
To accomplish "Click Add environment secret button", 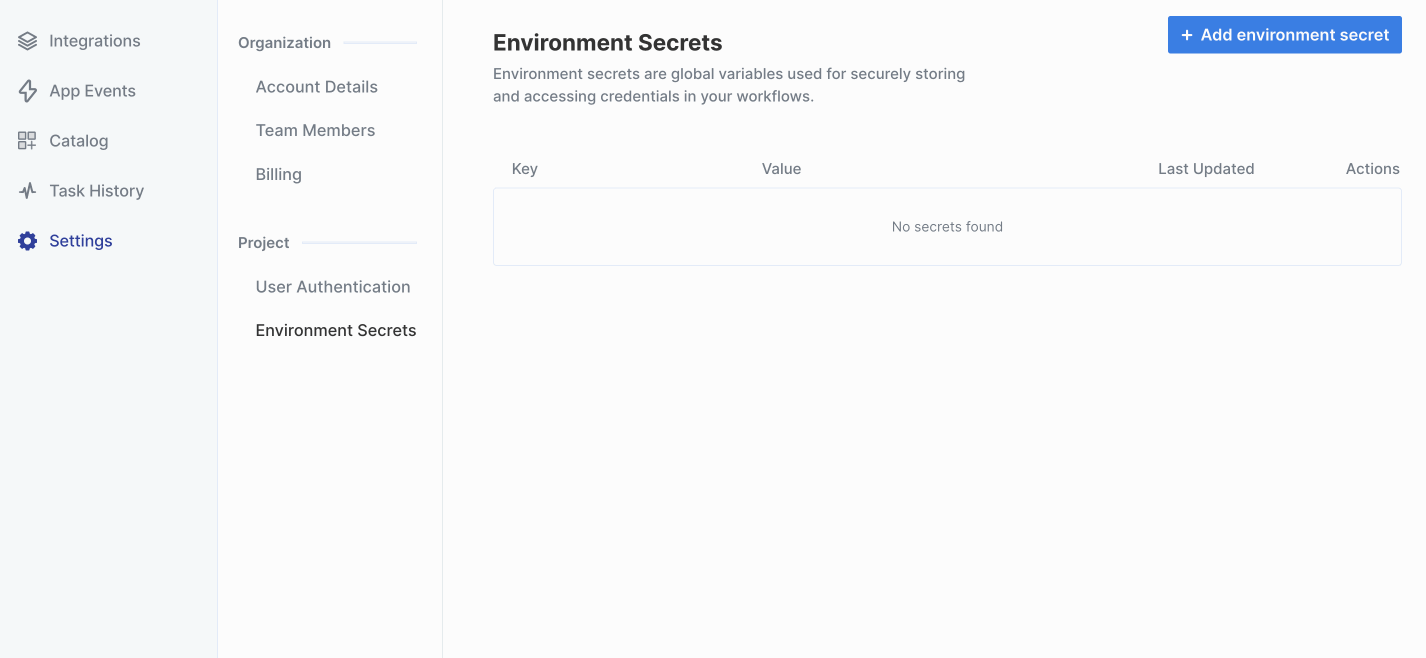I will [1284, 35].
